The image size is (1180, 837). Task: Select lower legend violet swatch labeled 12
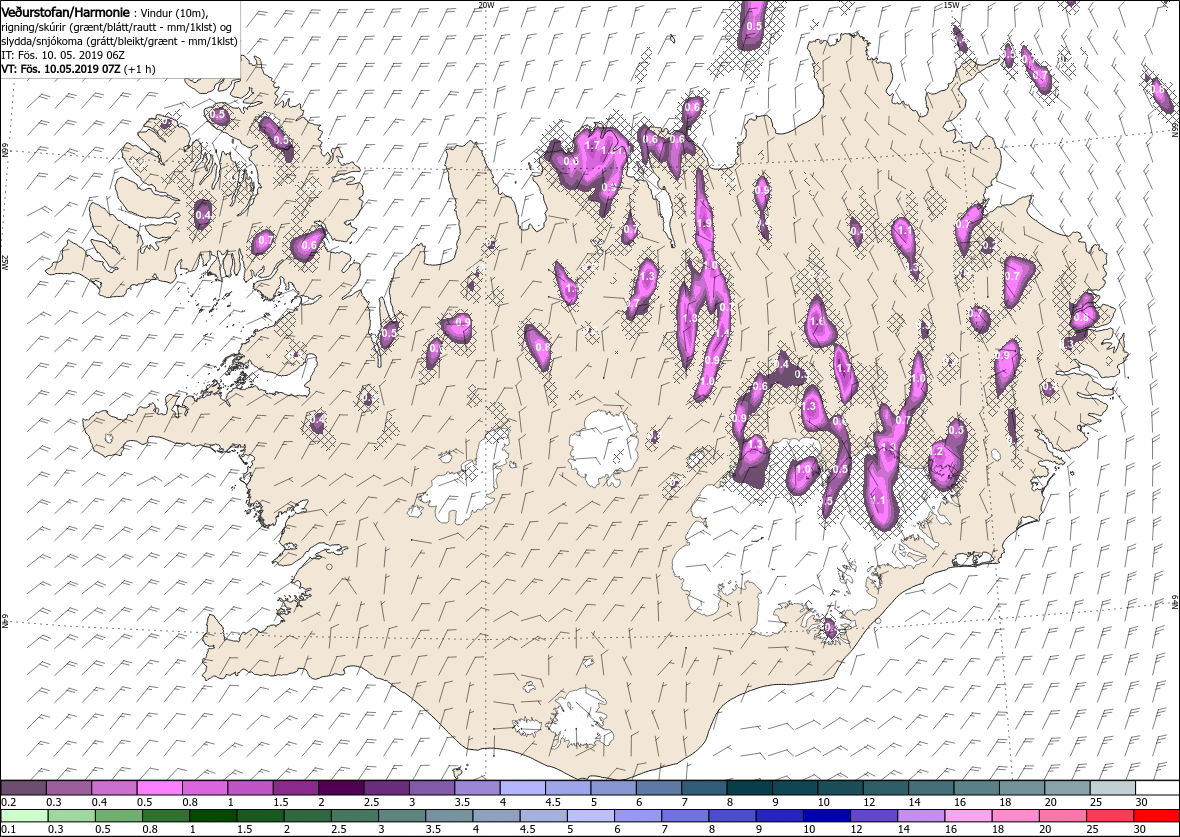(873, 816)
